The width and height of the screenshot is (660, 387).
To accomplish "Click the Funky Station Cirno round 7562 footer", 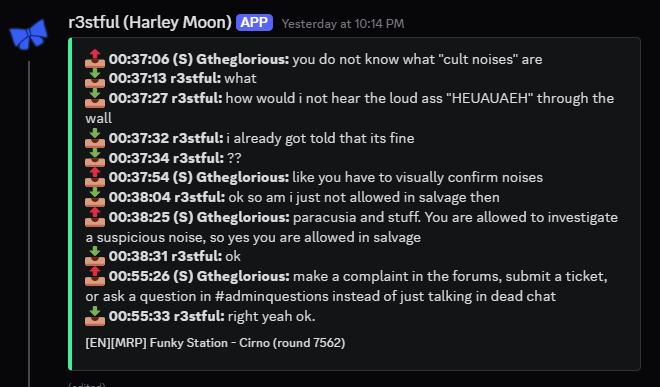I will pyautogui.click(x=215, y=343).
